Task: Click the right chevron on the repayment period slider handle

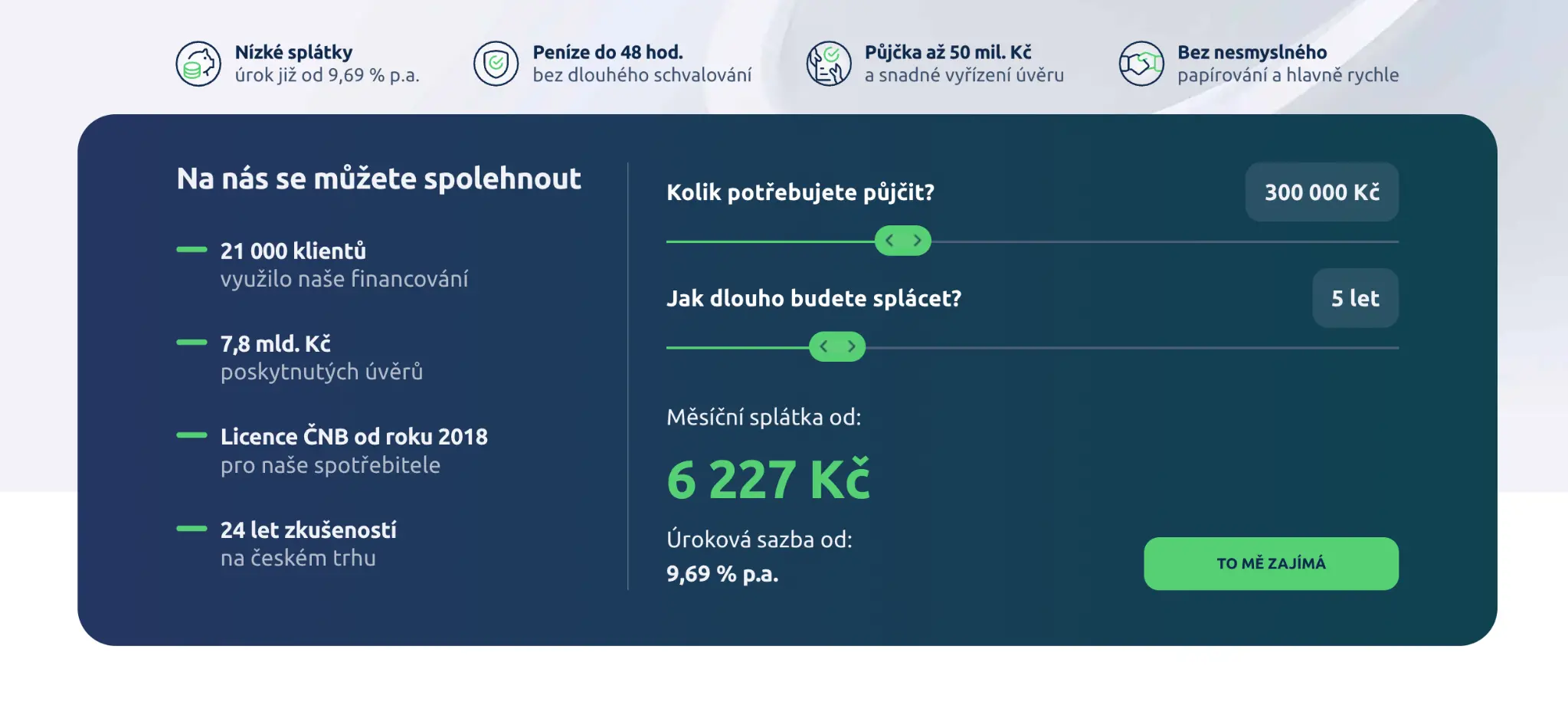Action: point(851,346)
